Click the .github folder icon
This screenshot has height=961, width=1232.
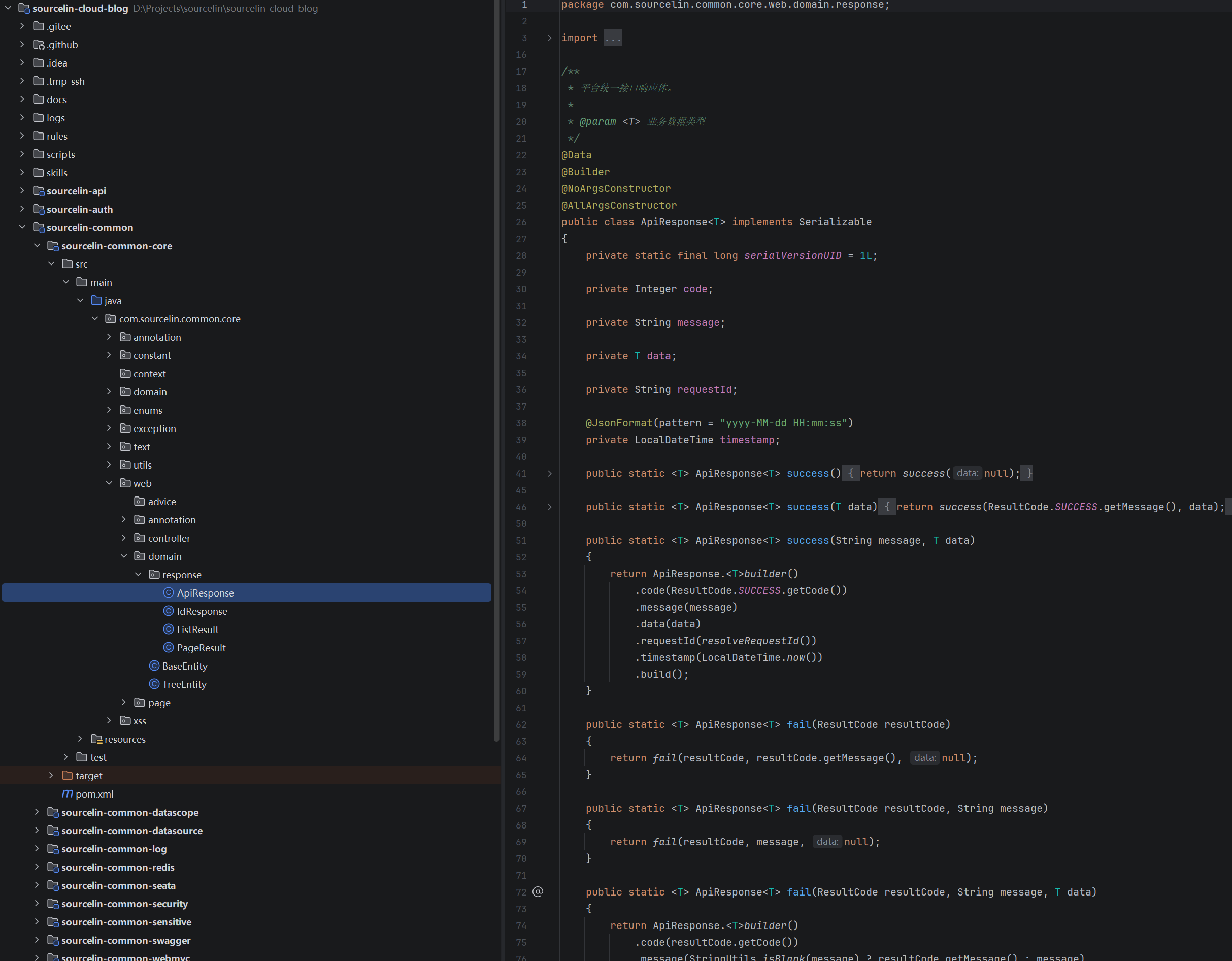pos(39,45)
